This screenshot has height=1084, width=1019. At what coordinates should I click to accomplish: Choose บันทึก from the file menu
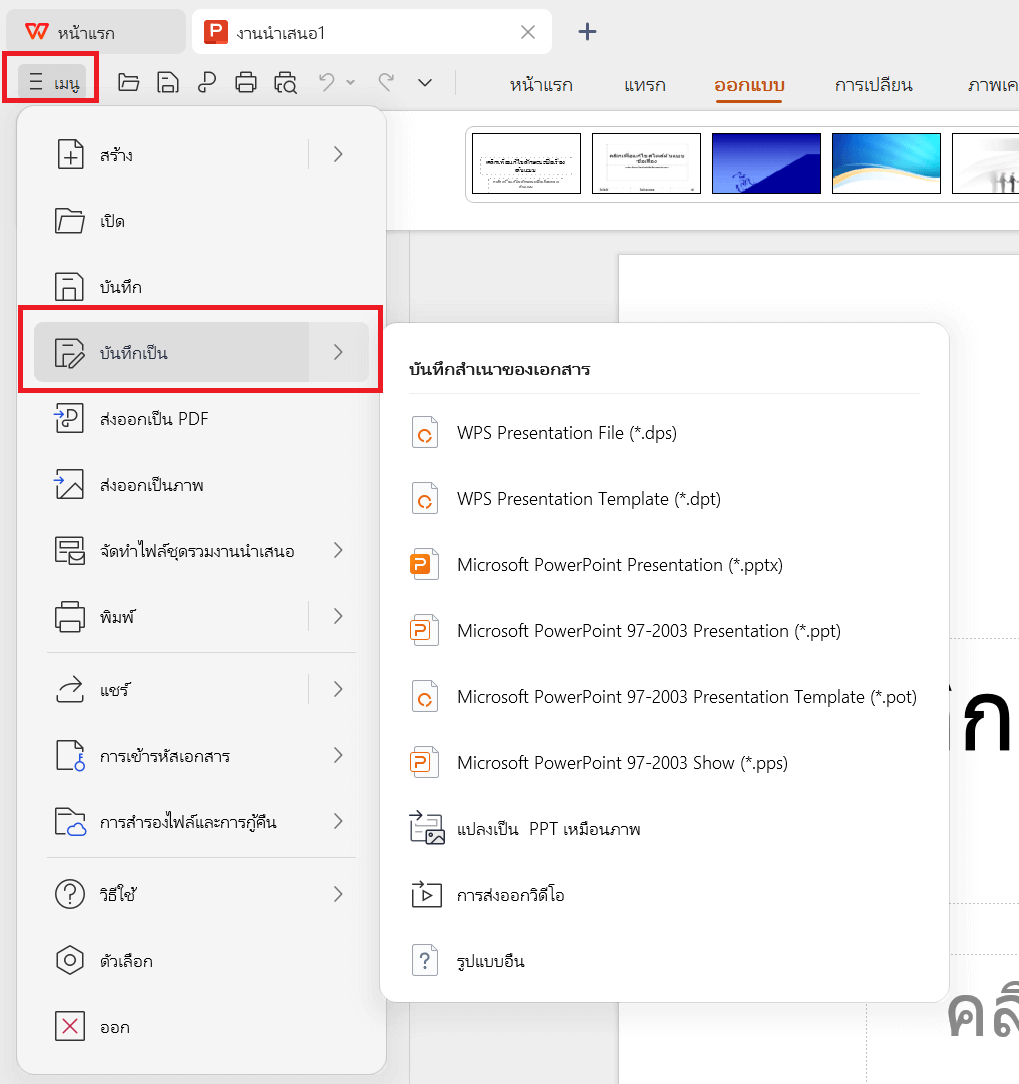click(200, 287)
